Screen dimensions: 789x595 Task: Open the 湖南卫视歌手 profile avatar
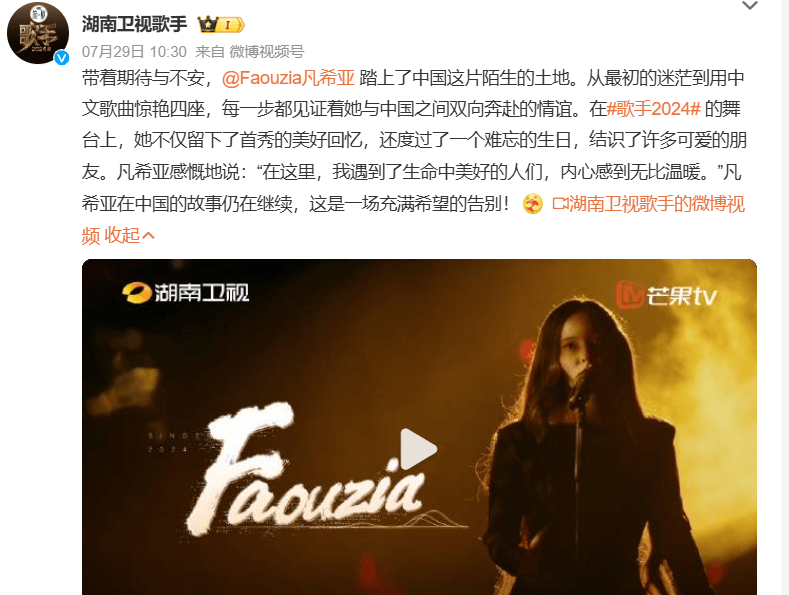click(38, 33)
